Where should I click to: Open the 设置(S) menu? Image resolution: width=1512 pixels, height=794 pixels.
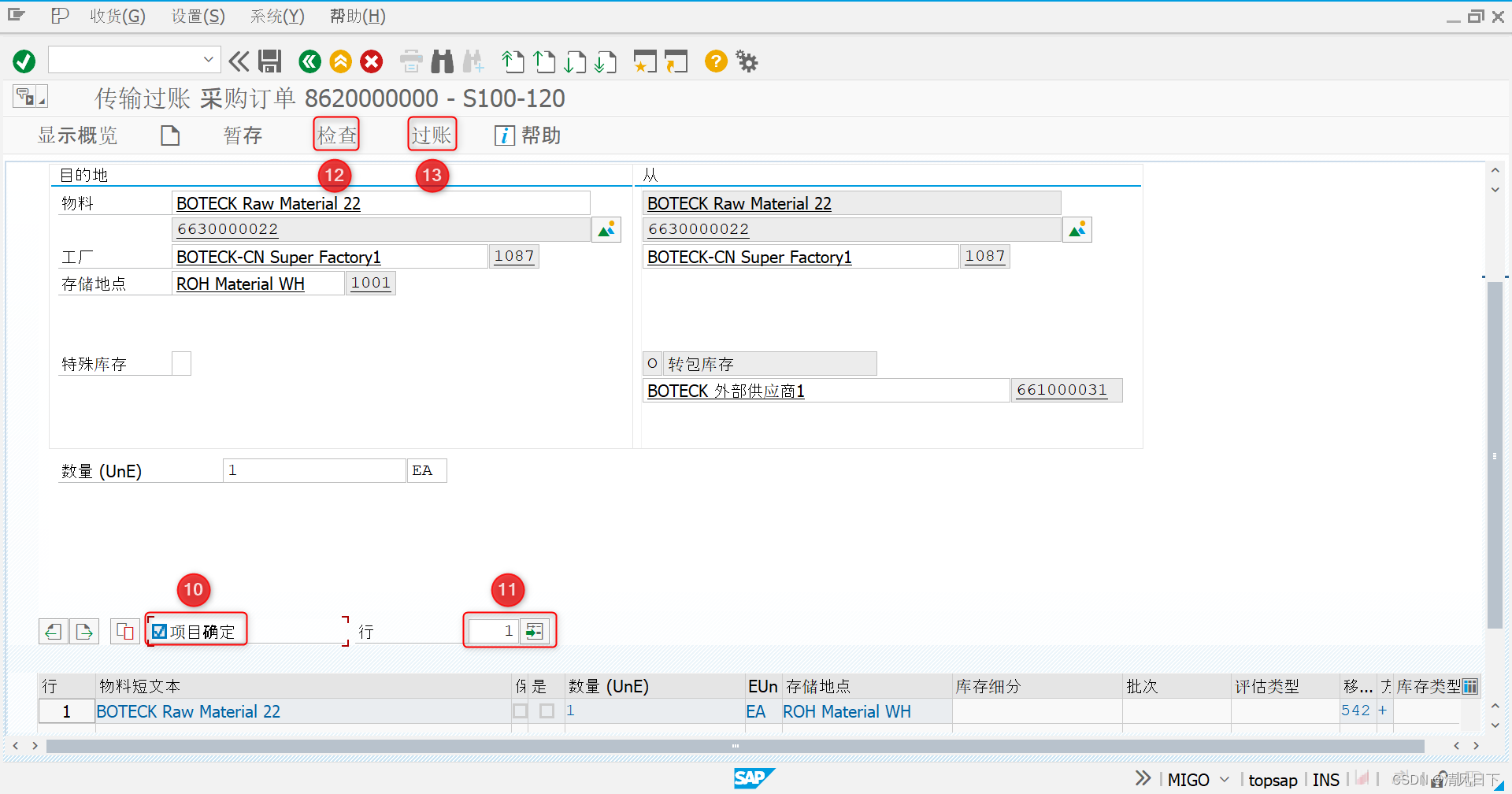pyautogui.click(x=198, y=16)
